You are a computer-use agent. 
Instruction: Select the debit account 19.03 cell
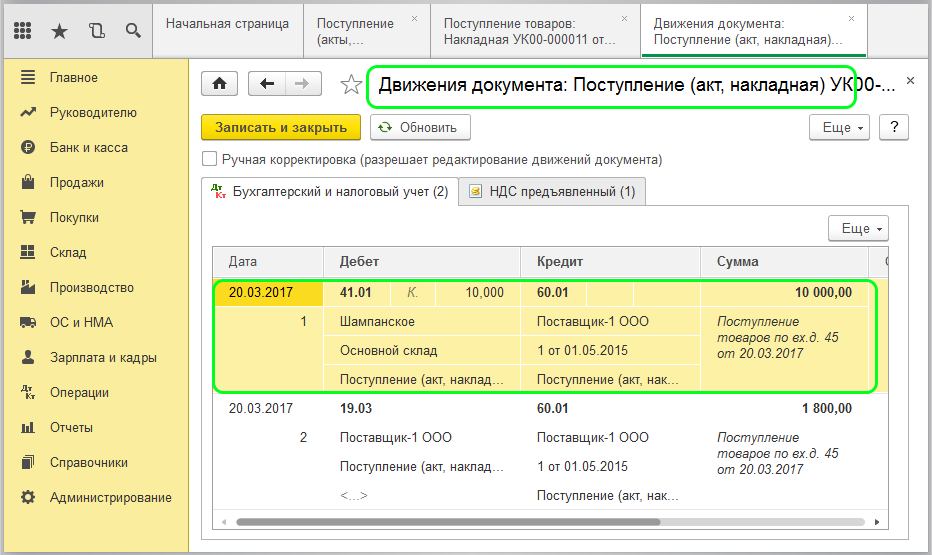pos(357,408)
